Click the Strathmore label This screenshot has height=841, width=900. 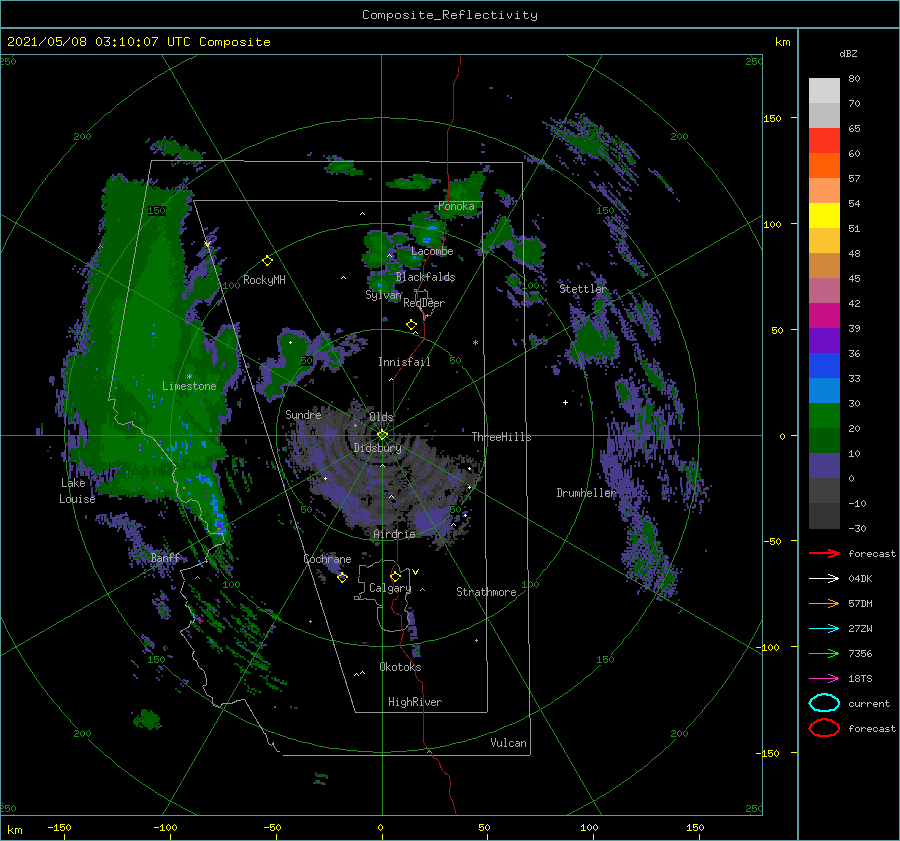pos(486,592)
